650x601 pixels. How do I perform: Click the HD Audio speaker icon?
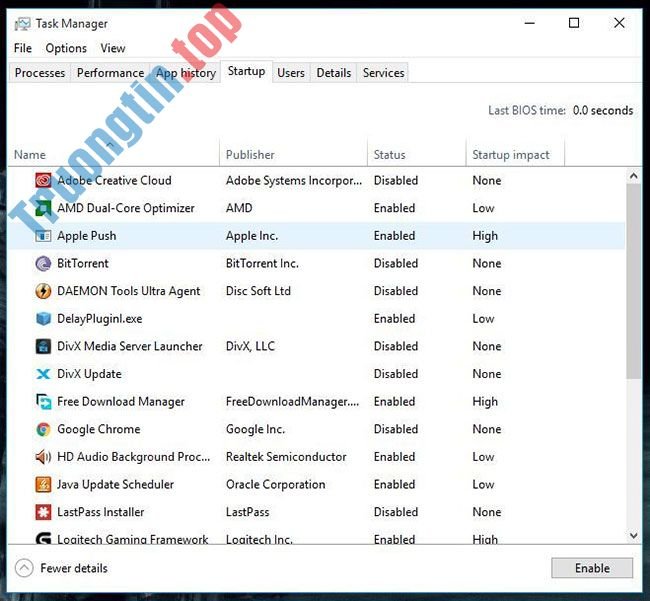pyautogui.click(x=43, y=457)
